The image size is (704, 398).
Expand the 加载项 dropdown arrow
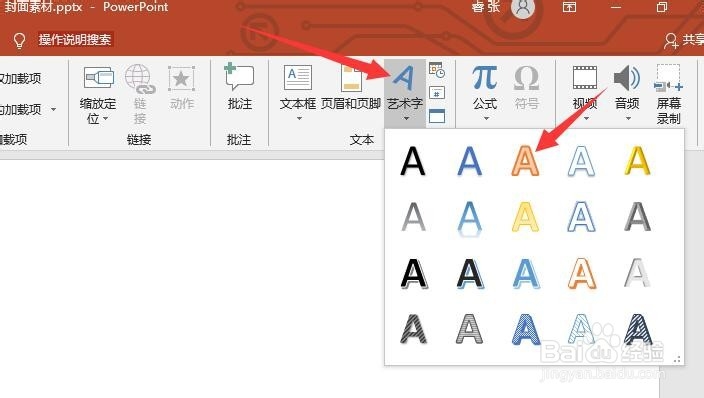point(53,109)
